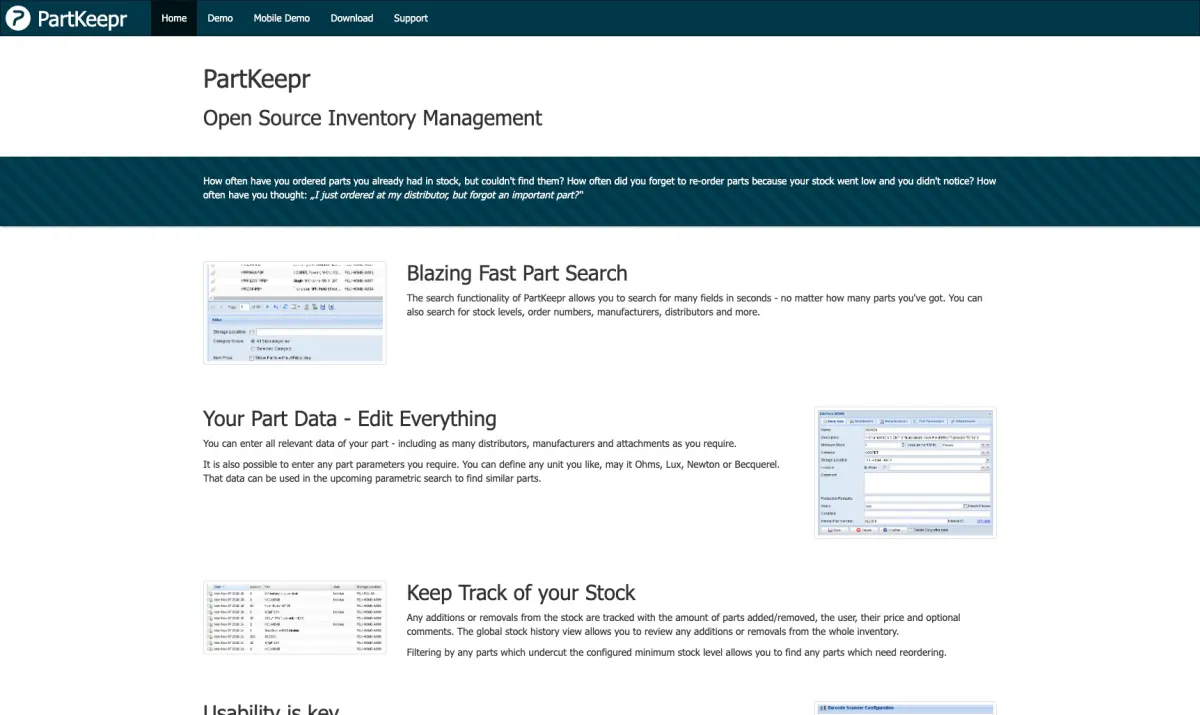1200x715 pixels.
Task: Click the 'Usability is key' heading
Action: [x=271, y=709]
